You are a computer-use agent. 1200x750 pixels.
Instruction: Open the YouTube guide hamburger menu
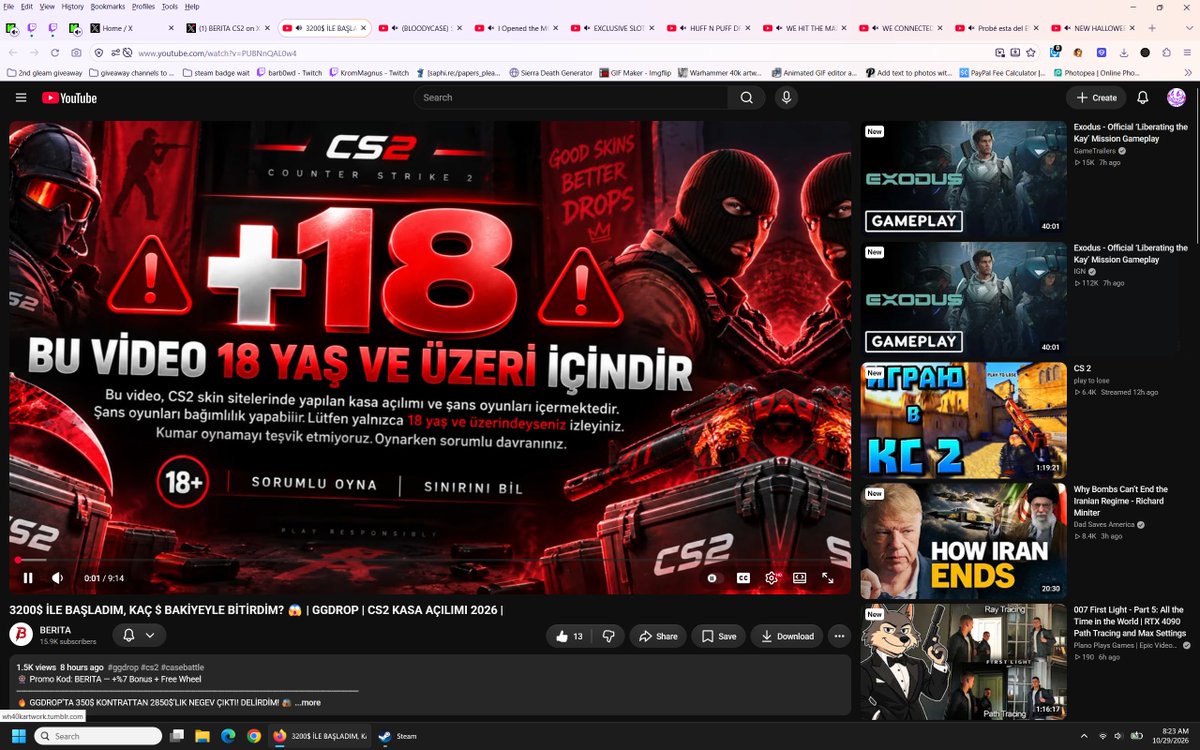[21, 97]
